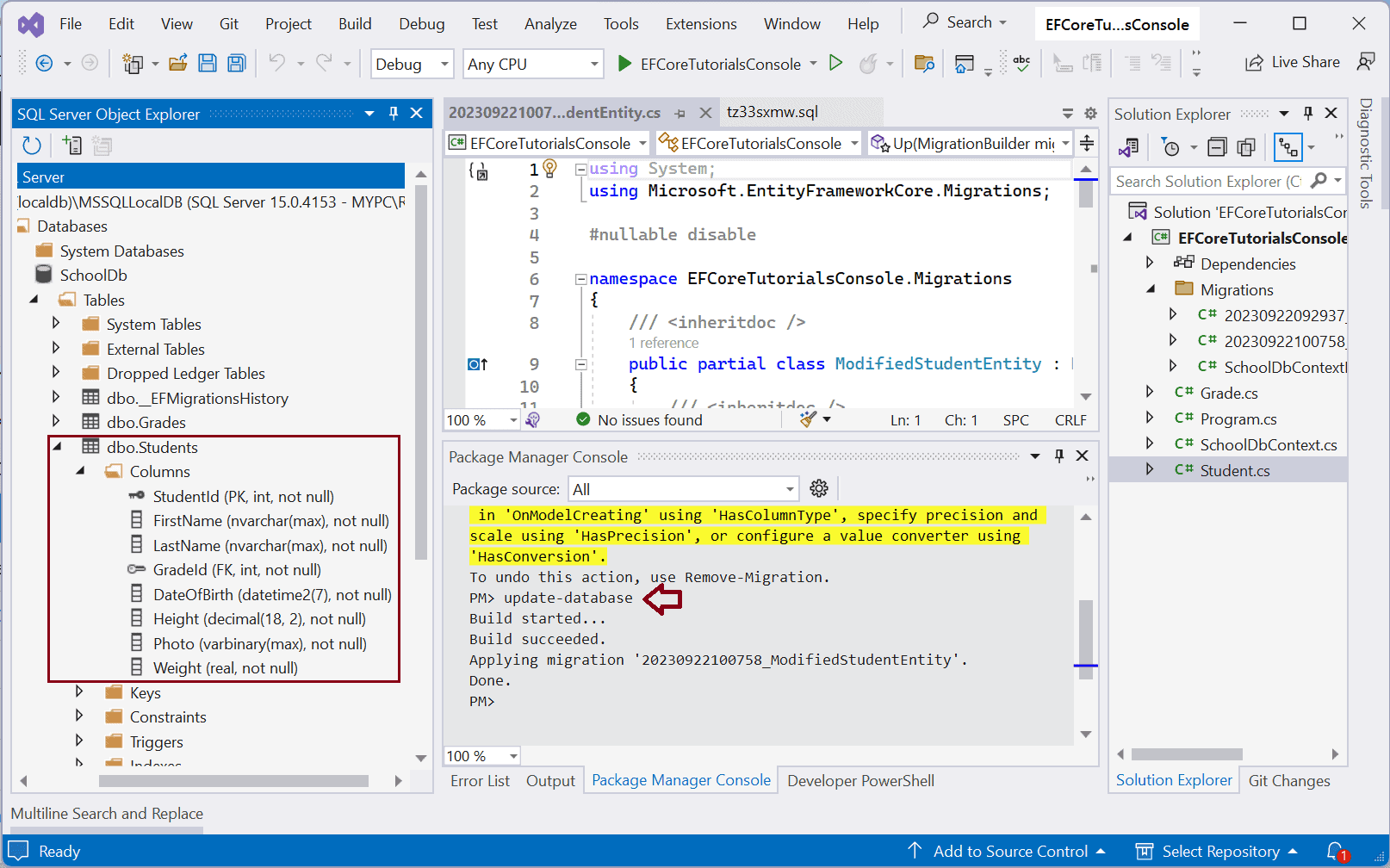Click the Live Share button

[x=1293, y=62]
